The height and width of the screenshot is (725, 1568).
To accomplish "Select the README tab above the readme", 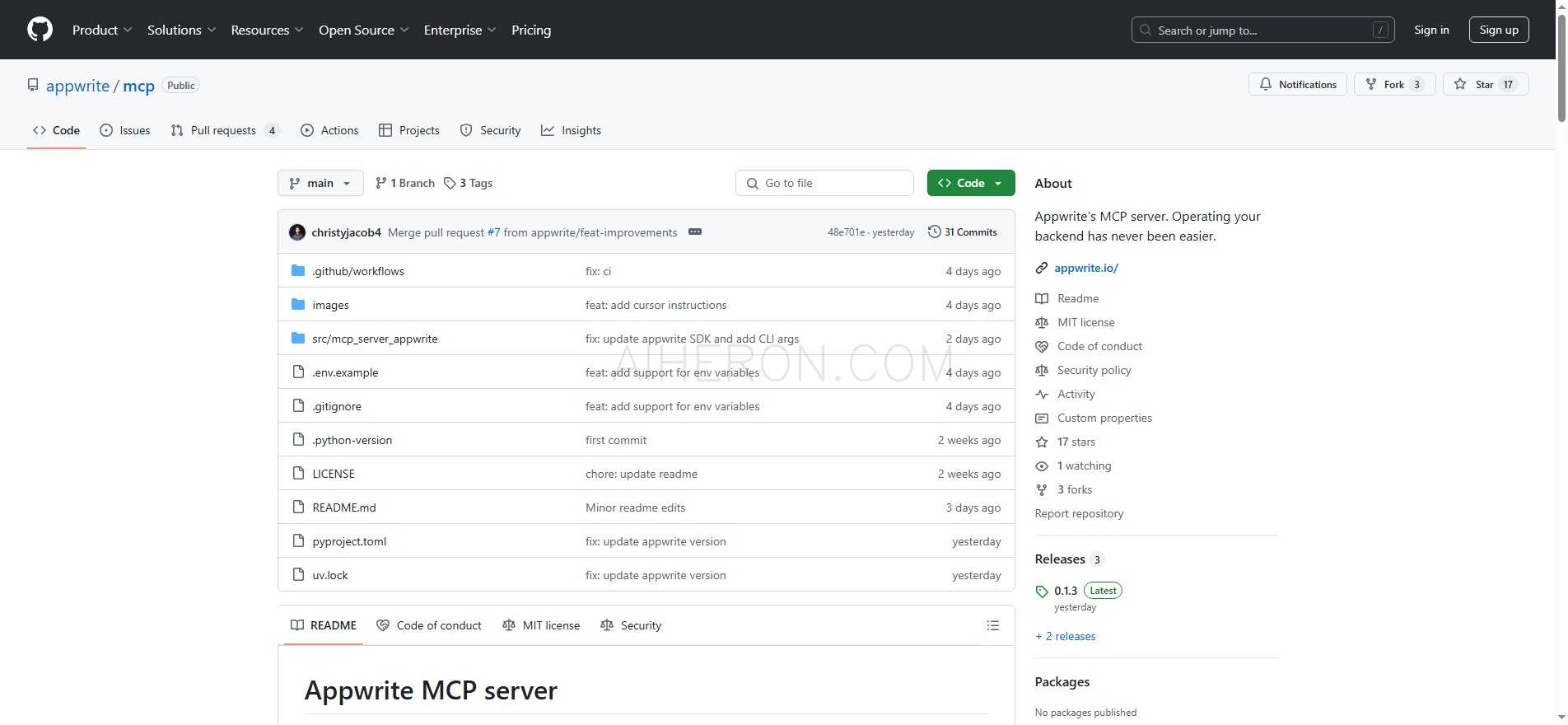I will [x=324, y=625].
